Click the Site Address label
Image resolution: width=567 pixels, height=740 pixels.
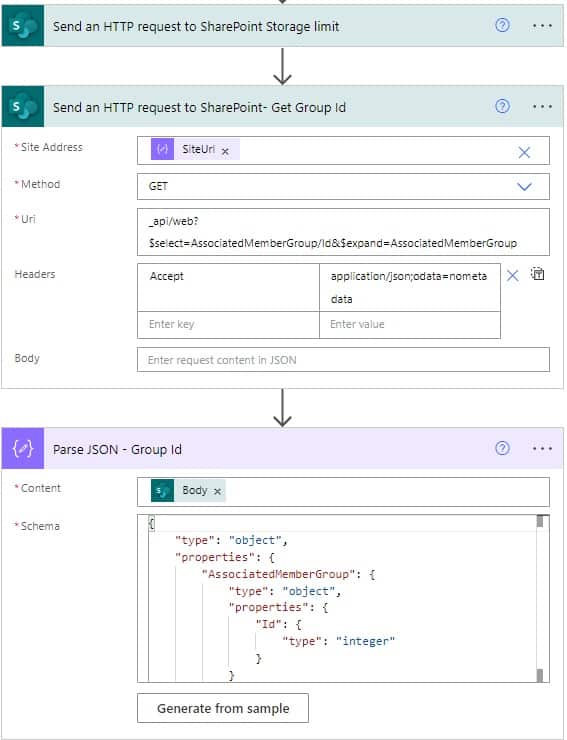[x=49, y=147]
